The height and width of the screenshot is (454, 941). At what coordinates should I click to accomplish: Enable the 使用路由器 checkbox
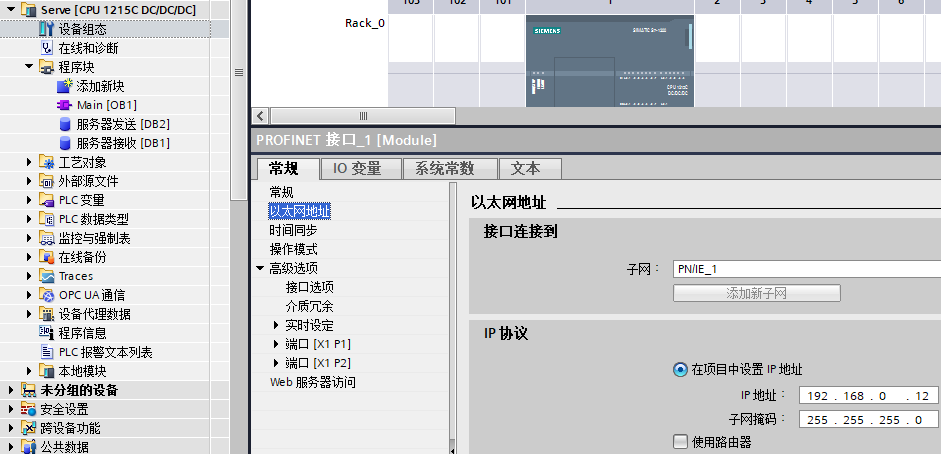(x=680, y=441)
